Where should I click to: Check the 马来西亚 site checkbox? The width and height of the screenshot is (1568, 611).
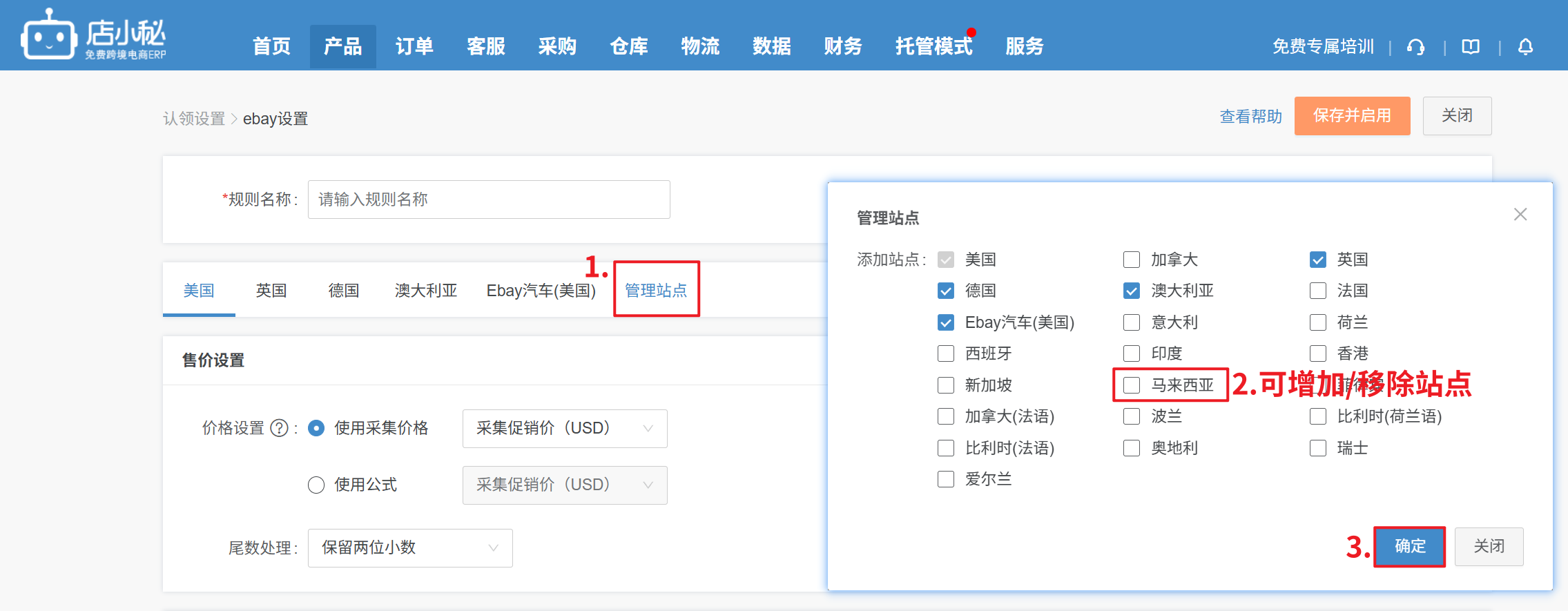point(1132,385)
